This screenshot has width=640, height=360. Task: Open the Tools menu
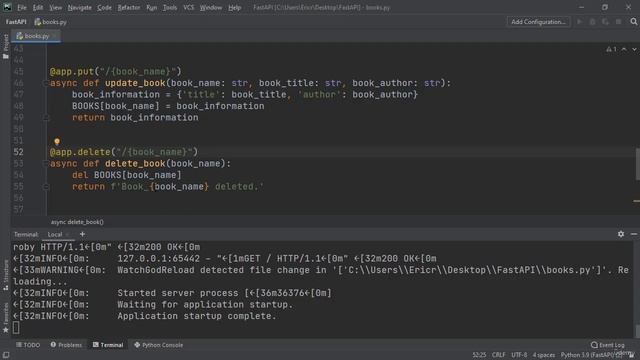[x=170, y=7]
